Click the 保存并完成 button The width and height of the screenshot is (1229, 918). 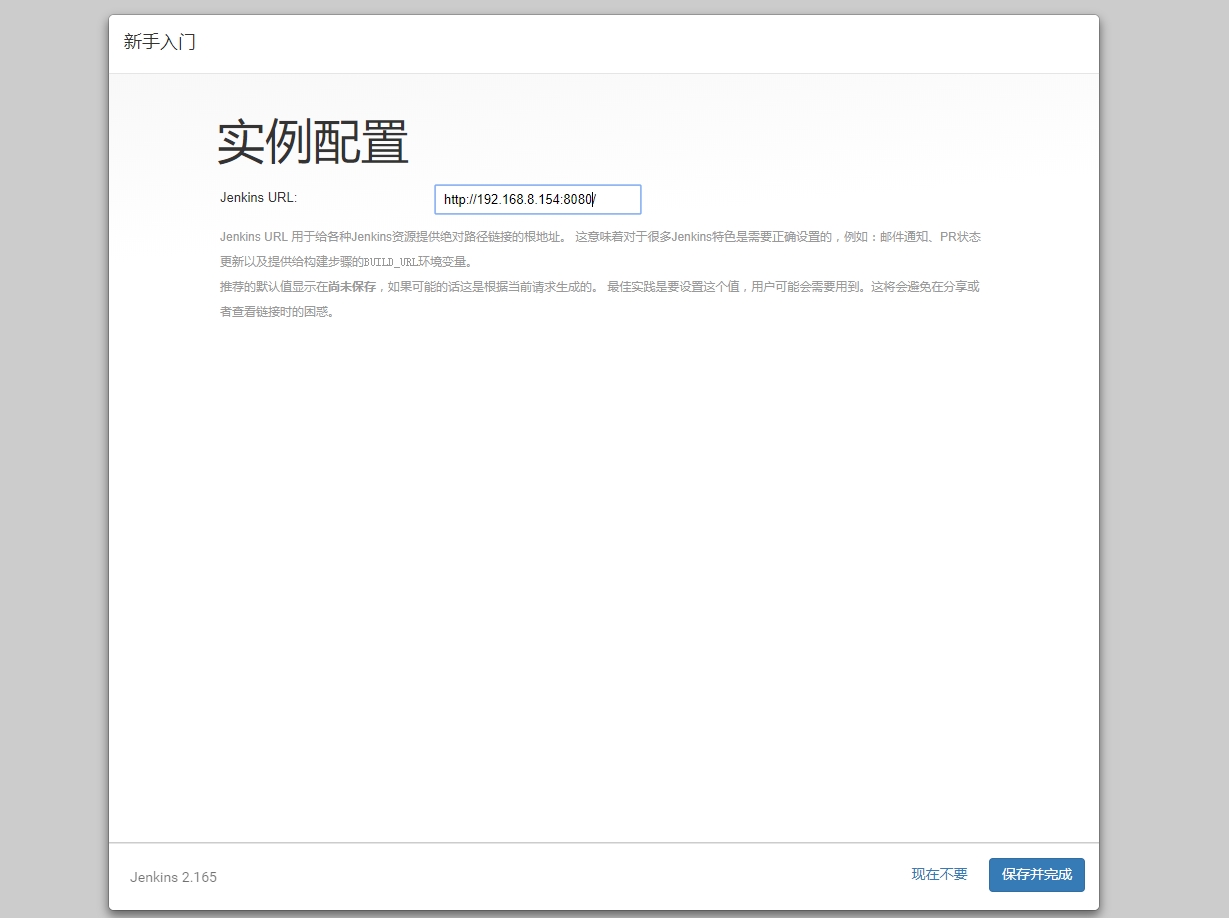coord(1036,875)
